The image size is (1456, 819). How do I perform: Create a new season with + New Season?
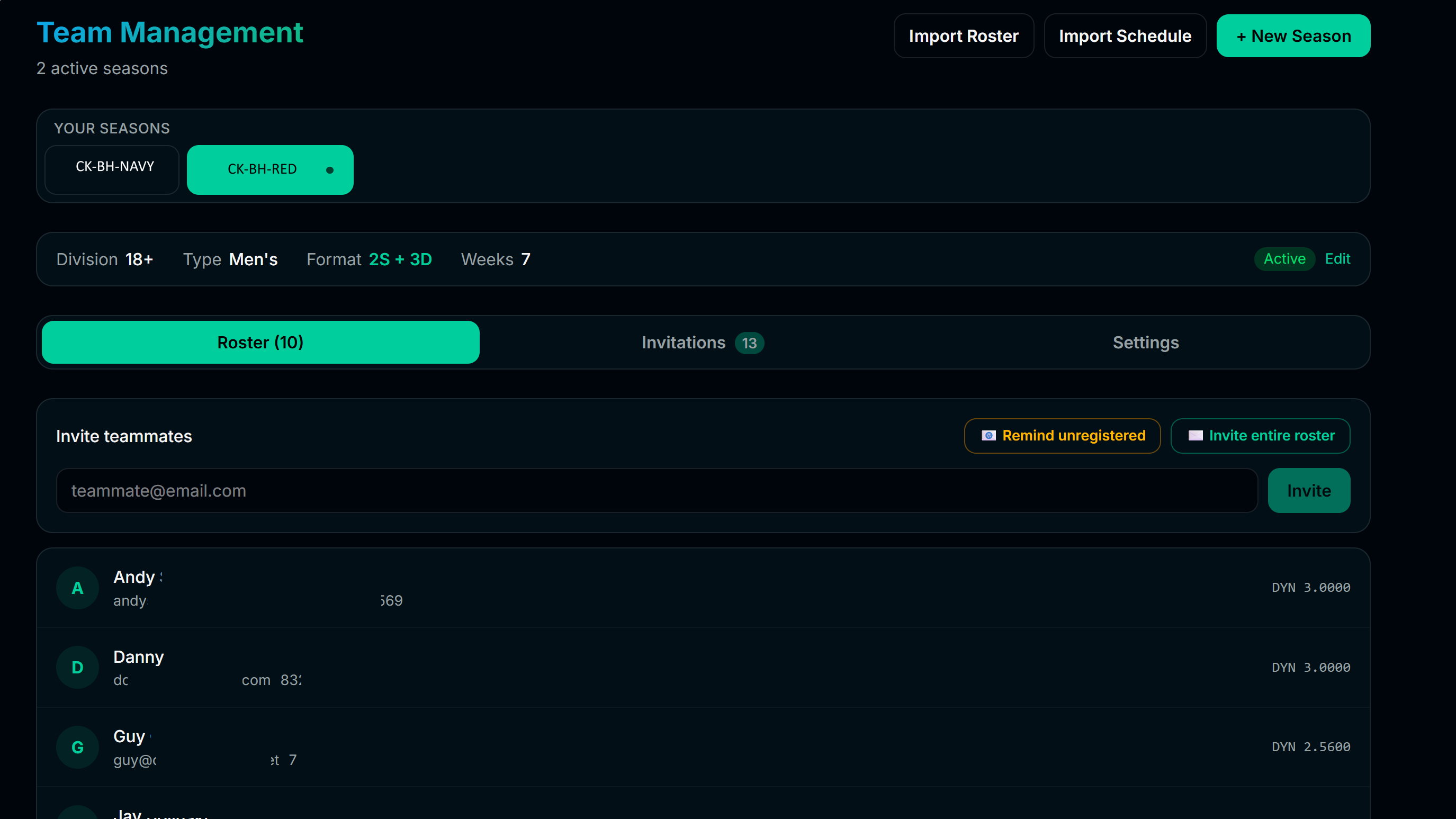pyautogui.click(x=1293, y=35)
